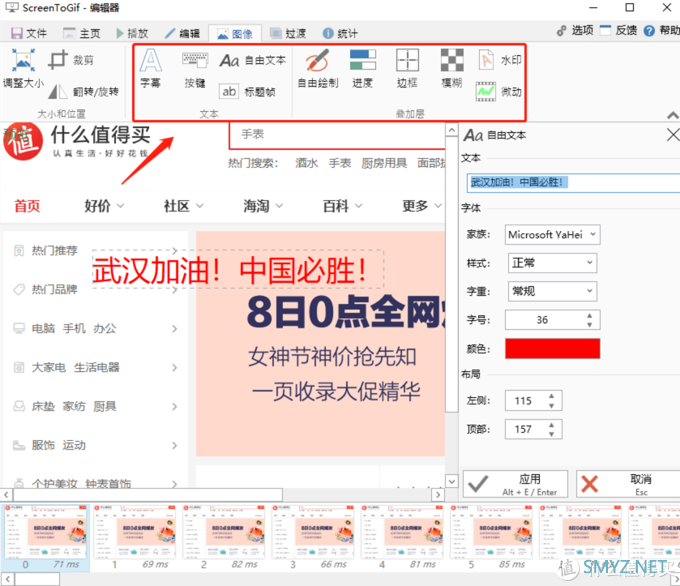Select frame 4 thumbnail (81 ms)
680x586 pixels.
click(402, 537)
